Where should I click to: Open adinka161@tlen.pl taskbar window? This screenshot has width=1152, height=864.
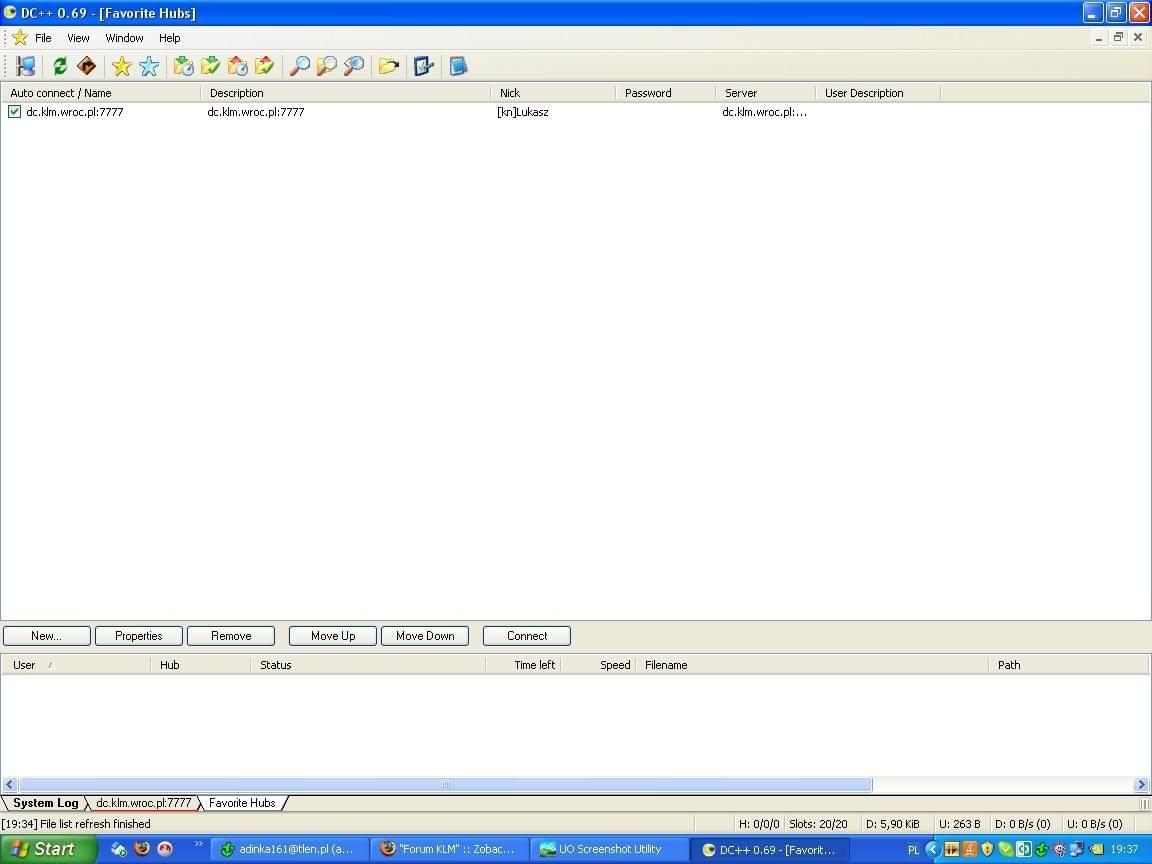(x=289, y=849)
